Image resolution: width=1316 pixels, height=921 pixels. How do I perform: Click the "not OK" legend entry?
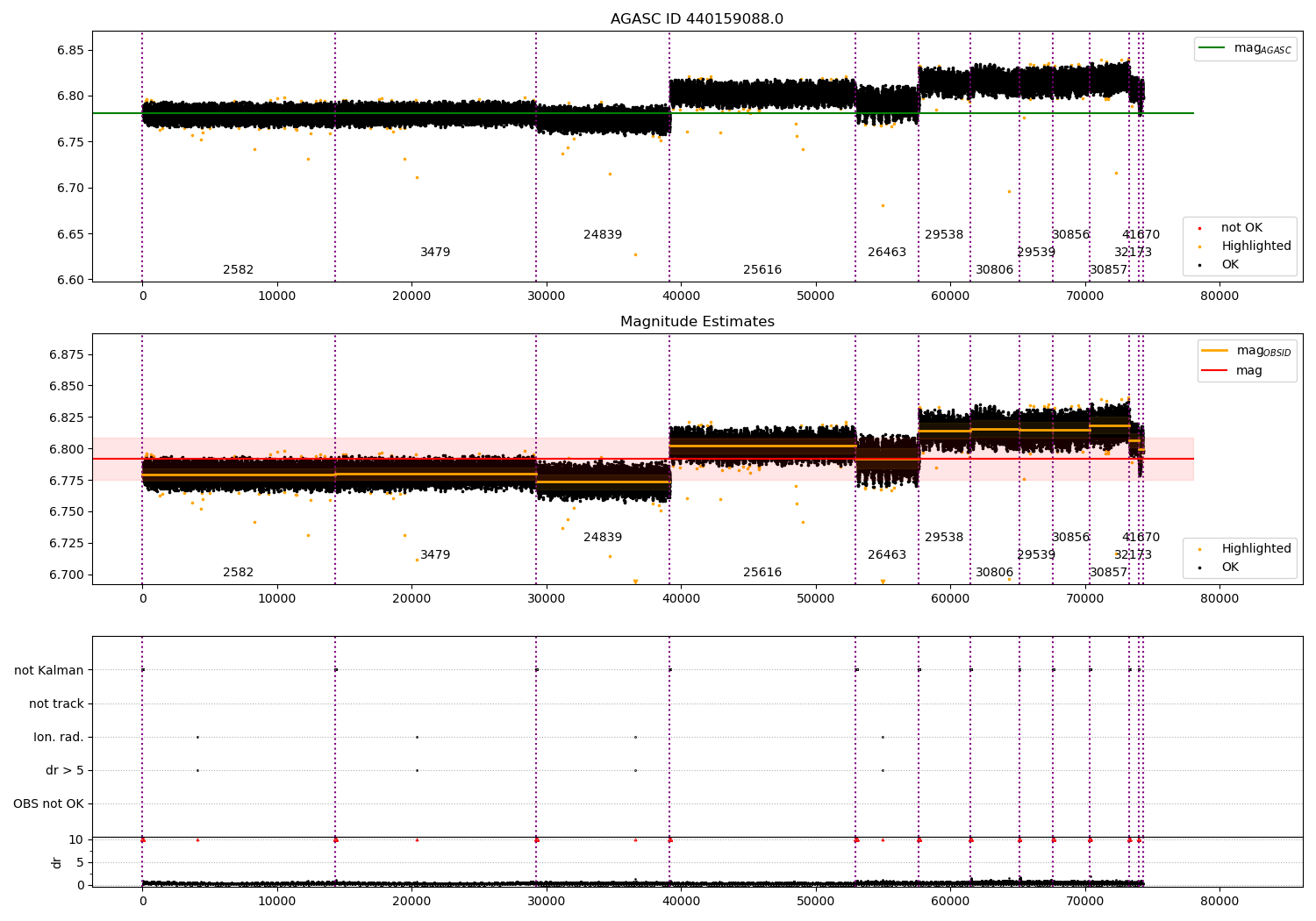[x=1240, y=228]
